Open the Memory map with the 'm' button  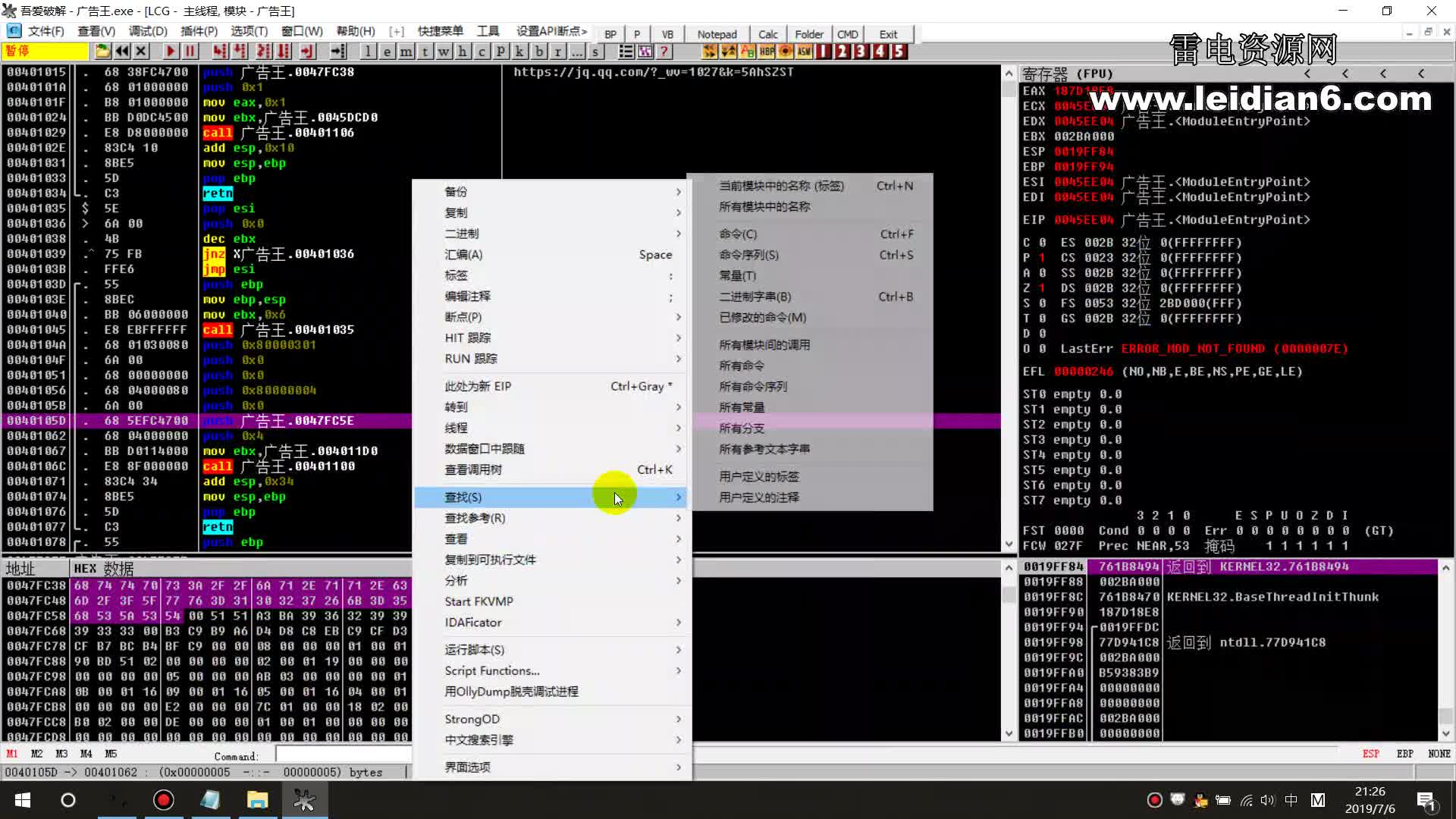406,51
